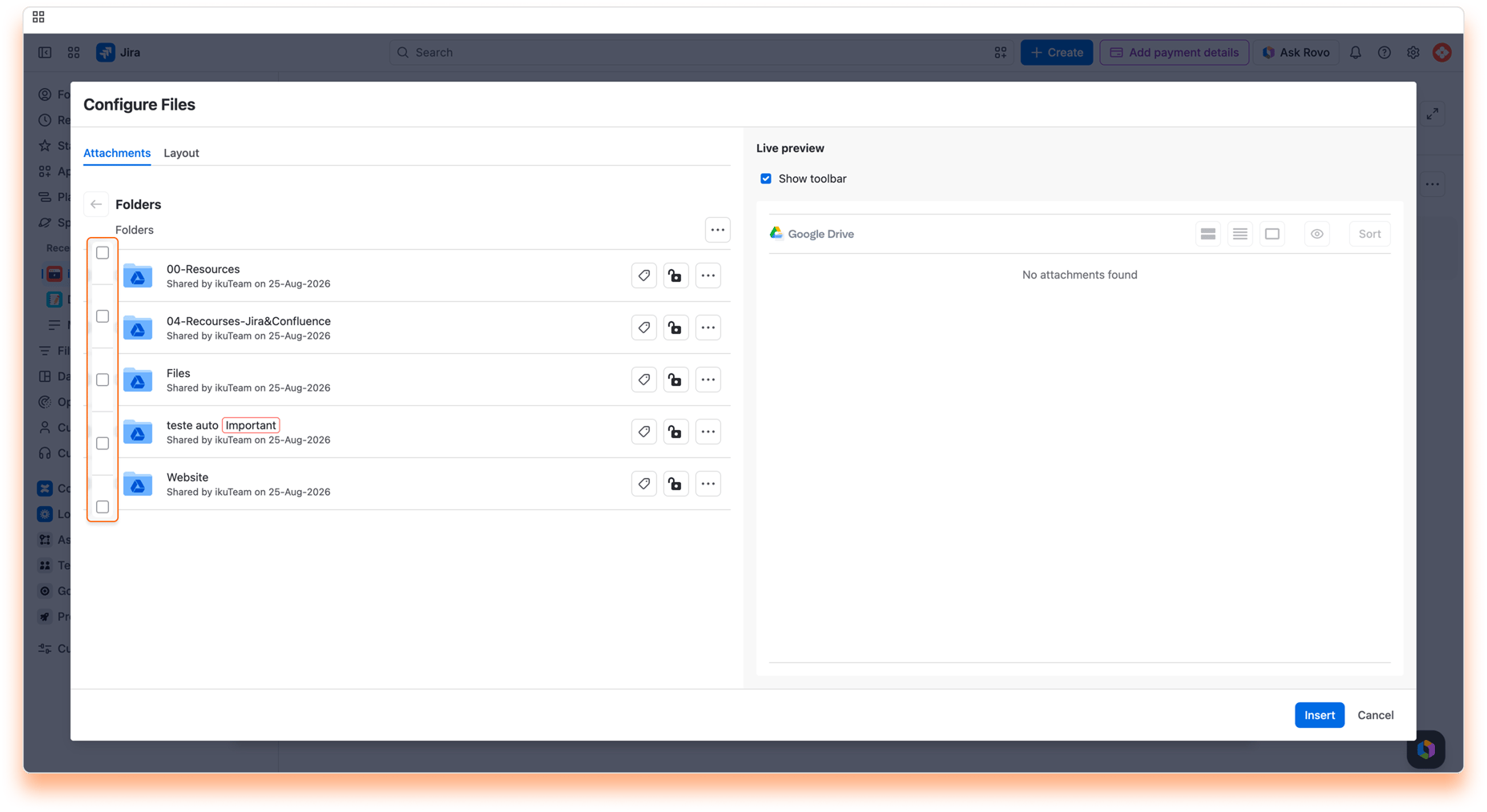Switch preview to thumbnail card view
Screen dimensions: 1487x812
(1272, 234)
